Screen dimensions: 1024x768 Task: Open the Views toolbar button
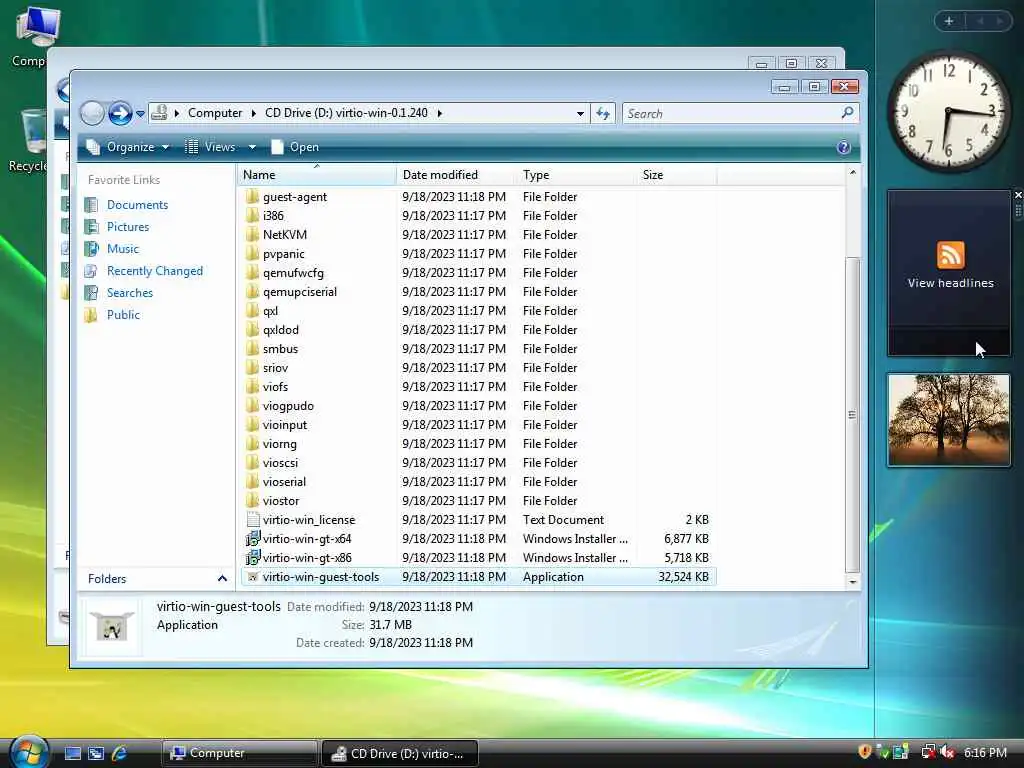click(x=210, y=147)
